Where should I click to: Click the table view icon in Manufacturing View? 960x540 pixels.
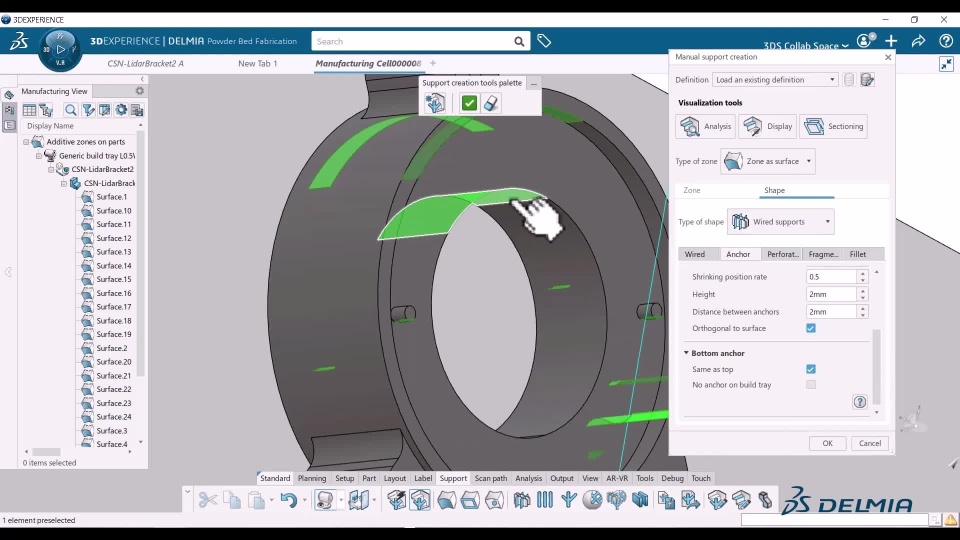29,110
